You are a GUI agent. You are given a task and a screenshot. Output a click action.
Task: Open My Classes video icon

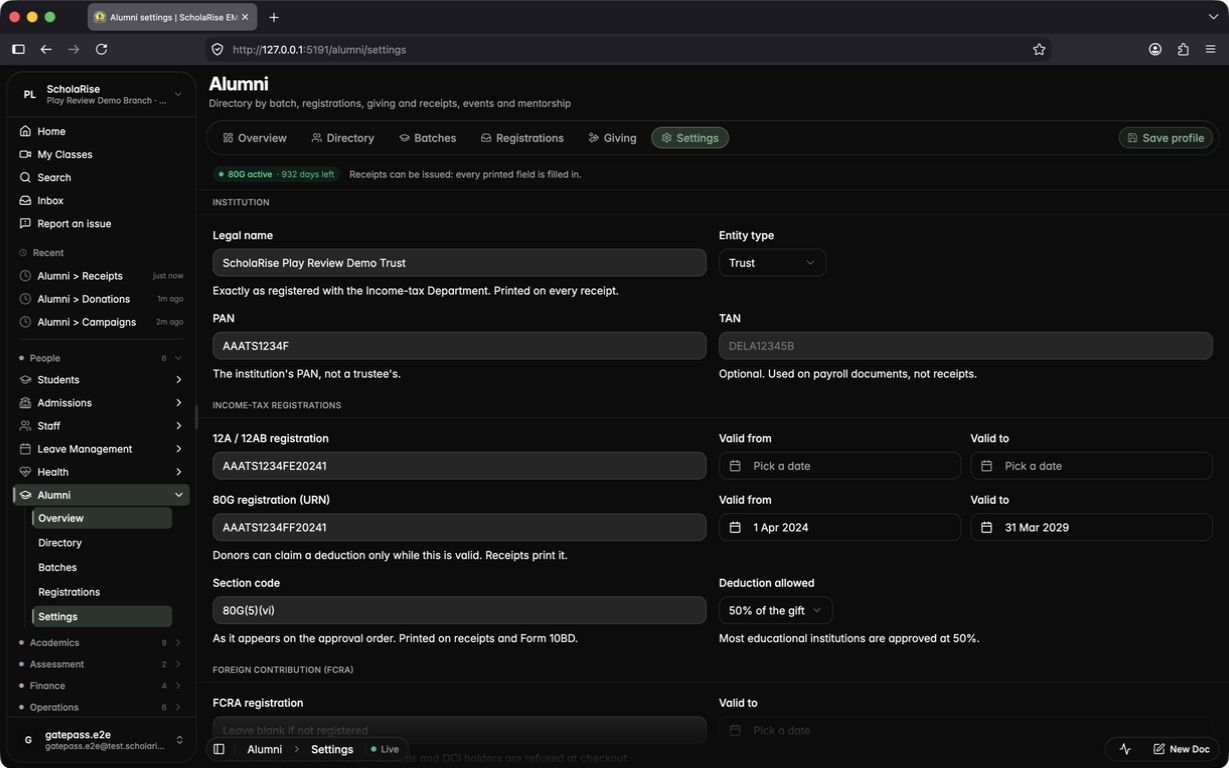pos(25,154)
